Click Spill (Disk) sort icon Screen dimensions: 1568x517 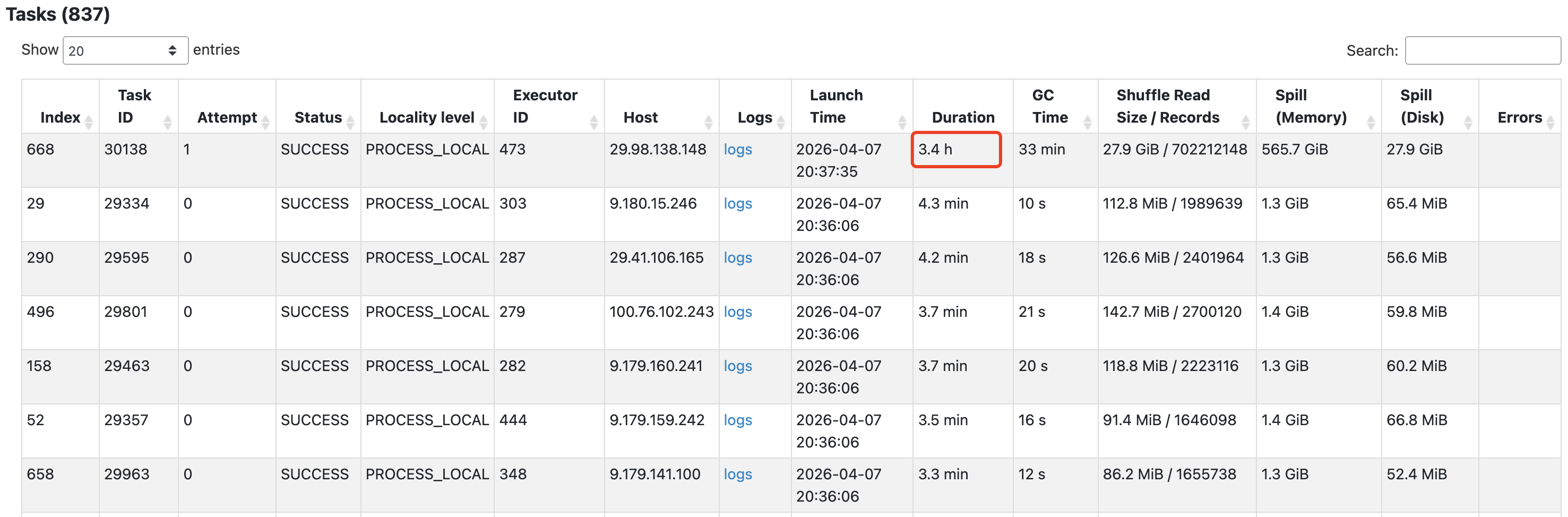pos(1468,122)
